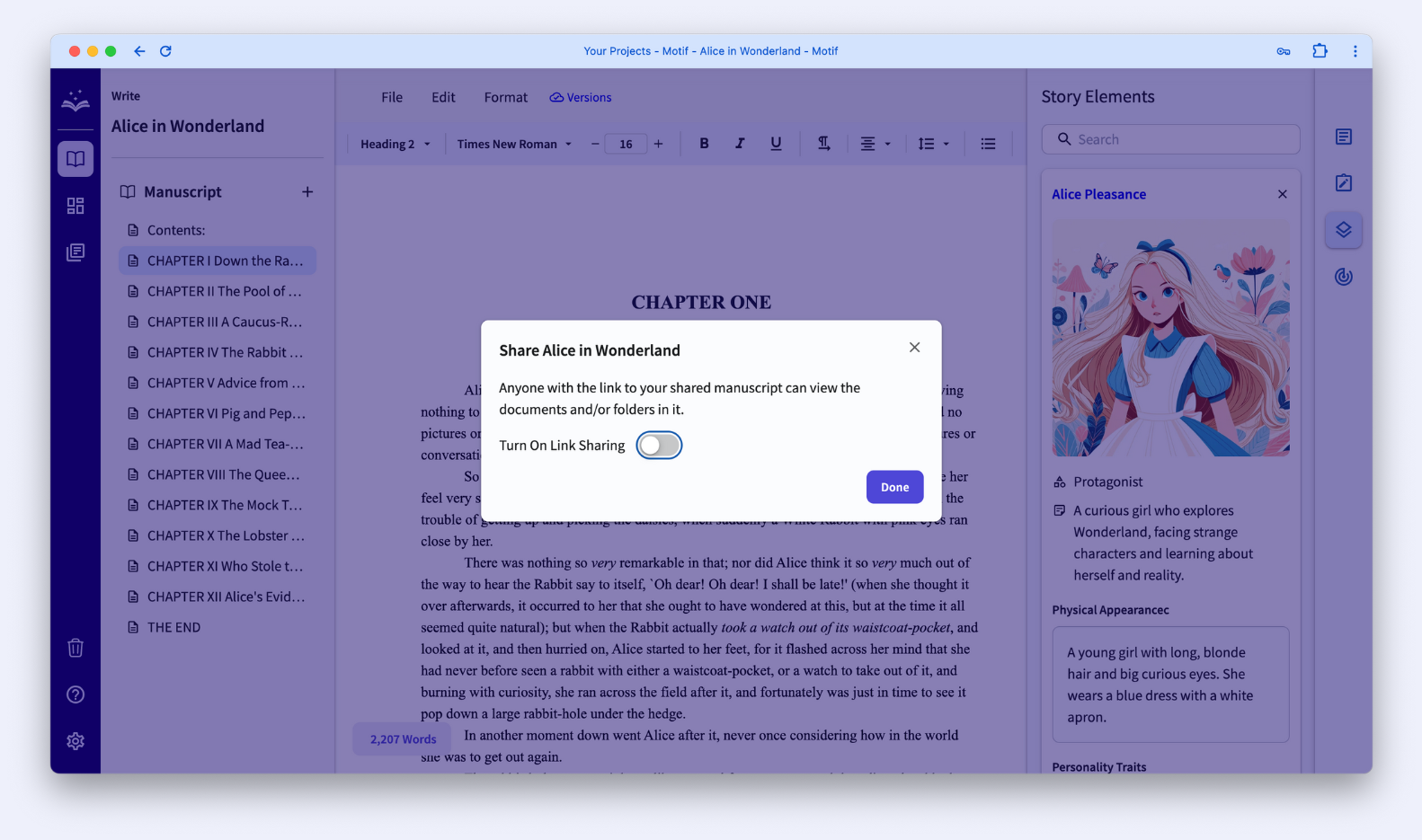1422x840 pixels.
Task: Select CHAPTER XII Alice's Evidence
Action: (x=218, y=597)
